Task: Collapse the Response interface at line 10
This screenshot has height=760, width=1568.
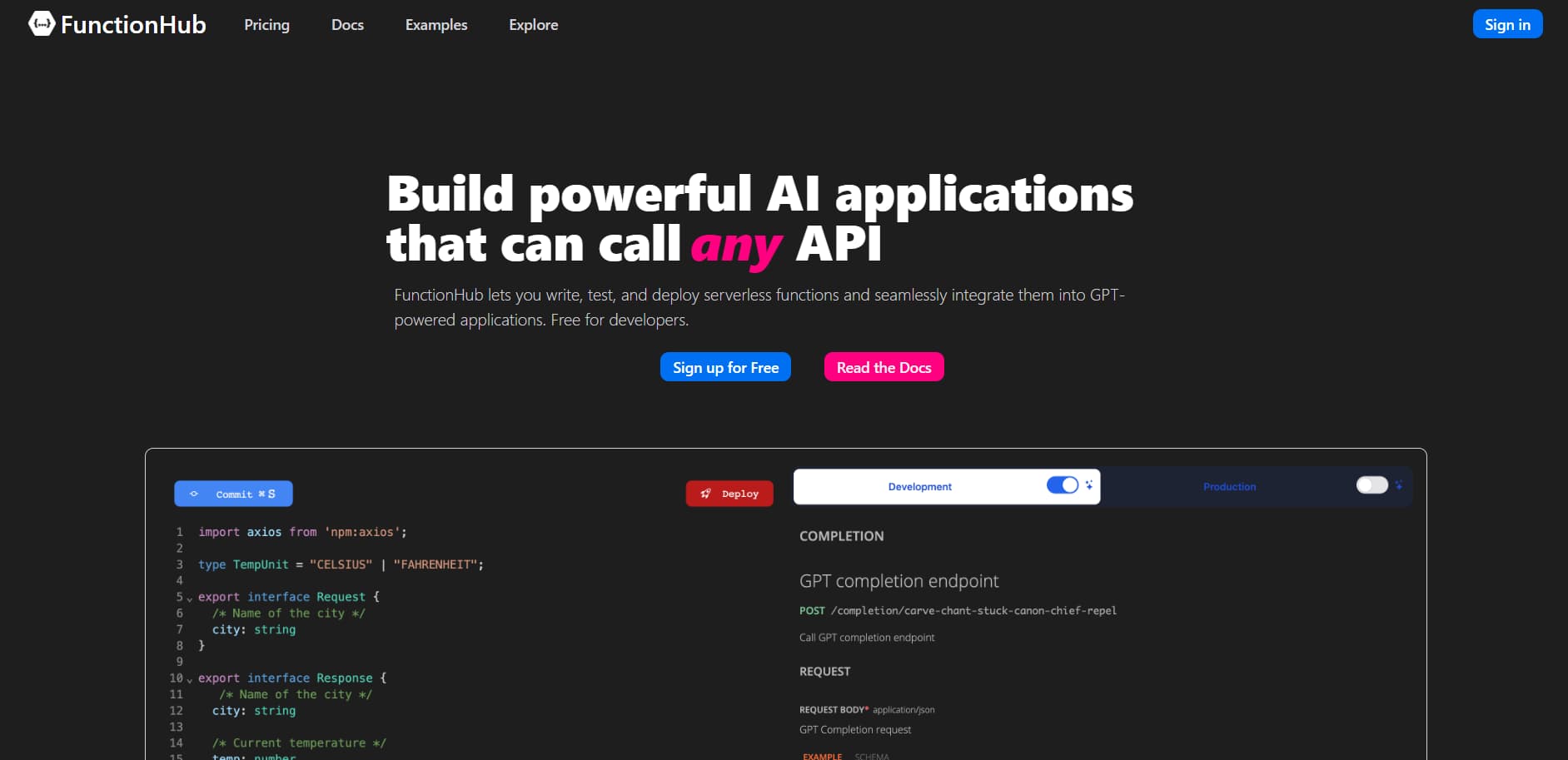Action: (190, 680)
